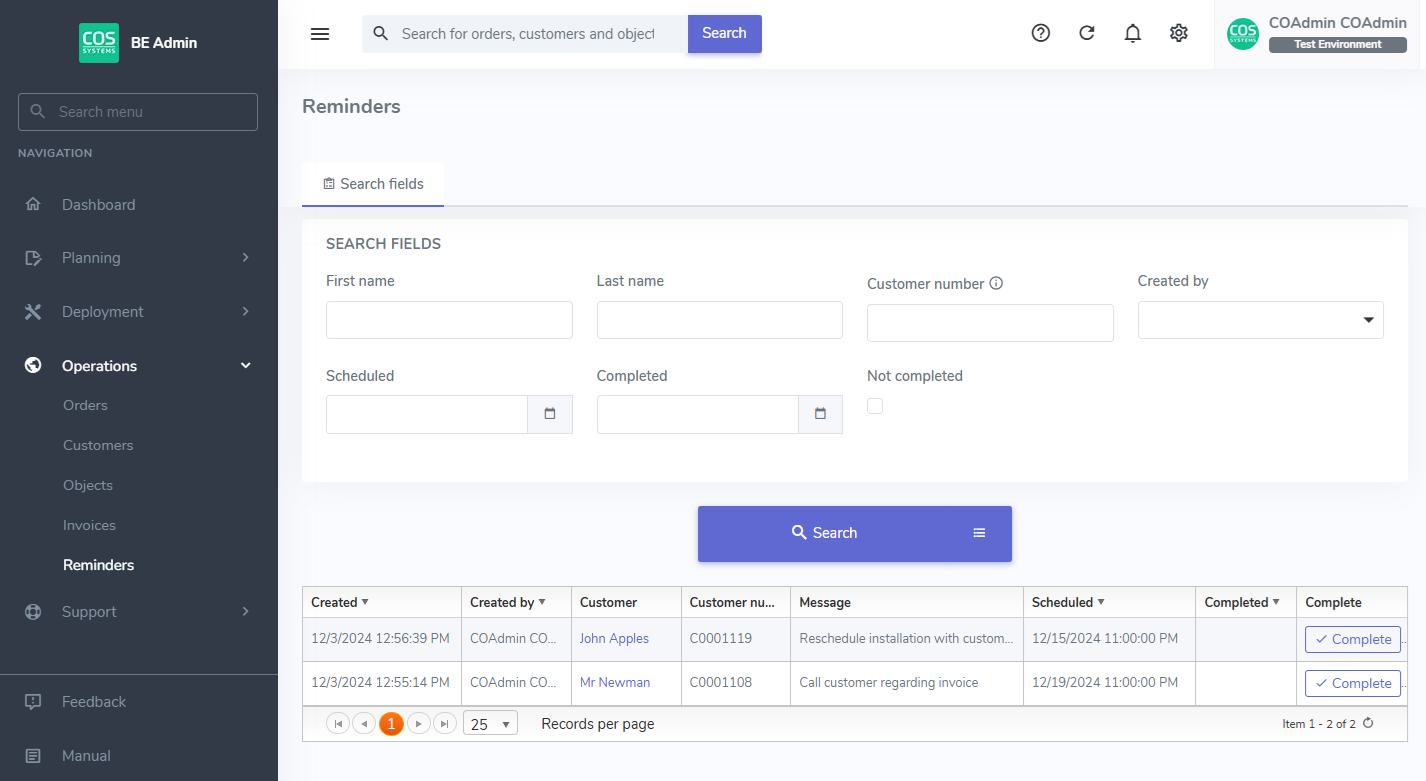
Task: Go to last page pager icon
Action: (445, 724)
